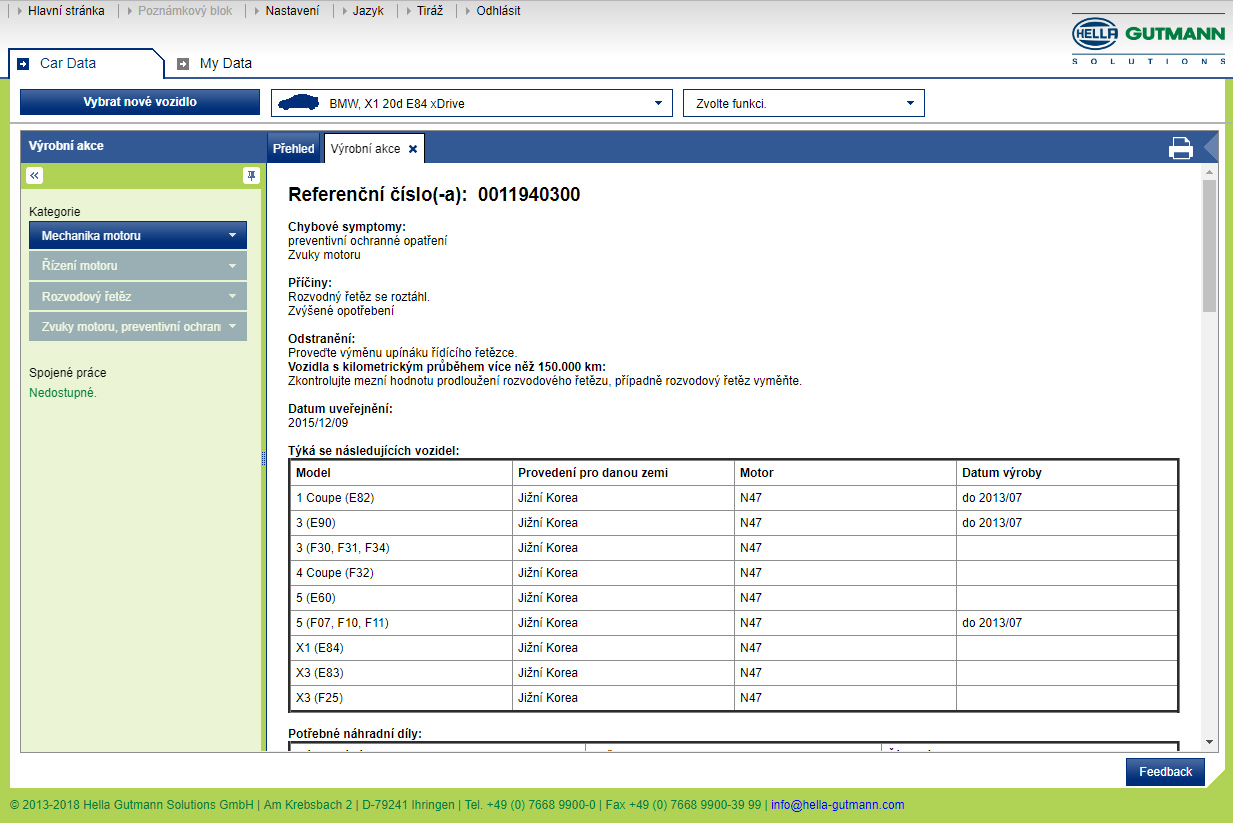Close the Výrobní akce tab
This screenshot has height=824, width=1233.
(413, 149)
